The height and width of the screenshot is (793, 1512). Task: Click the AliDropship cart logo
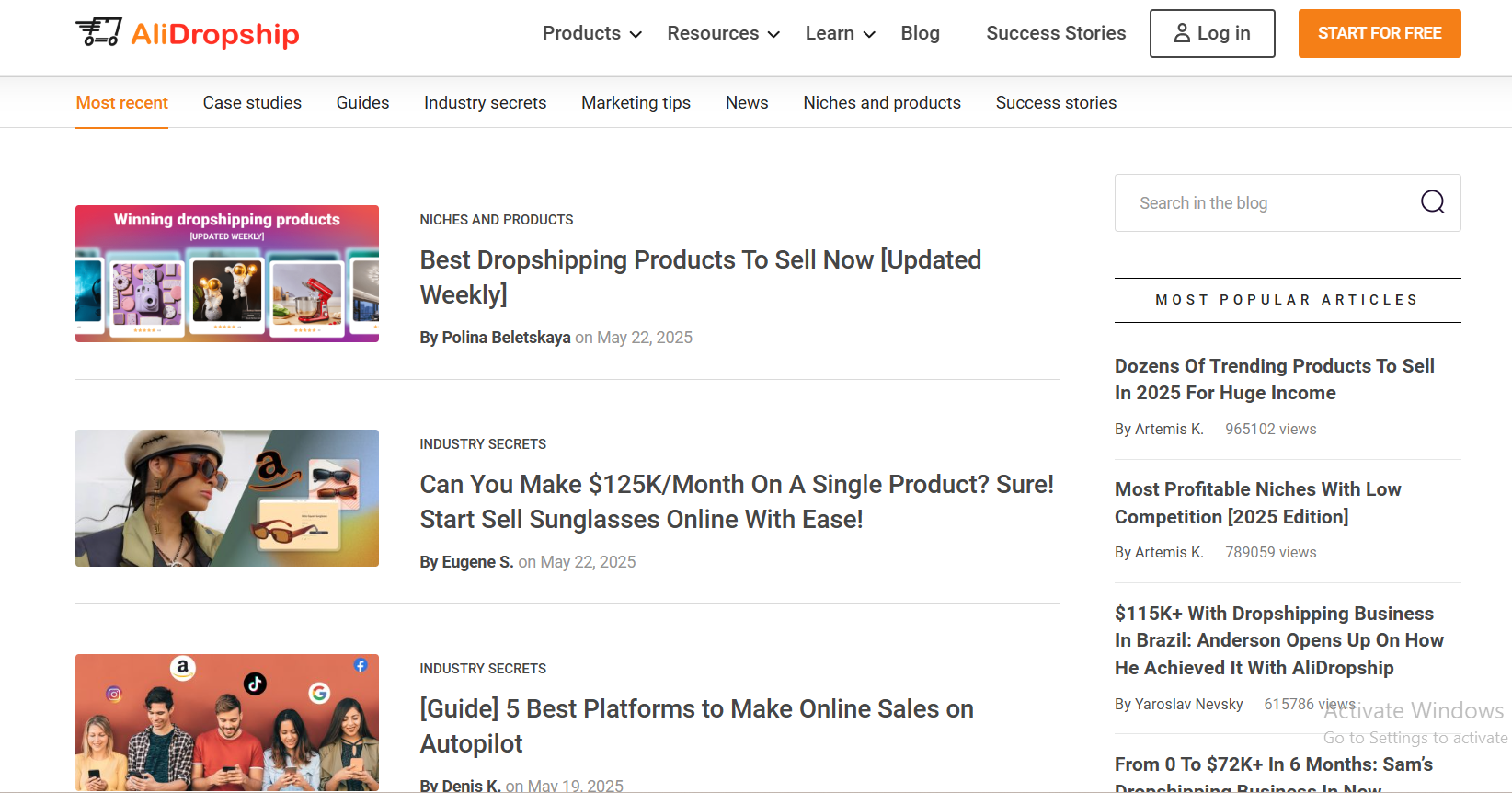tap(188, 33)
